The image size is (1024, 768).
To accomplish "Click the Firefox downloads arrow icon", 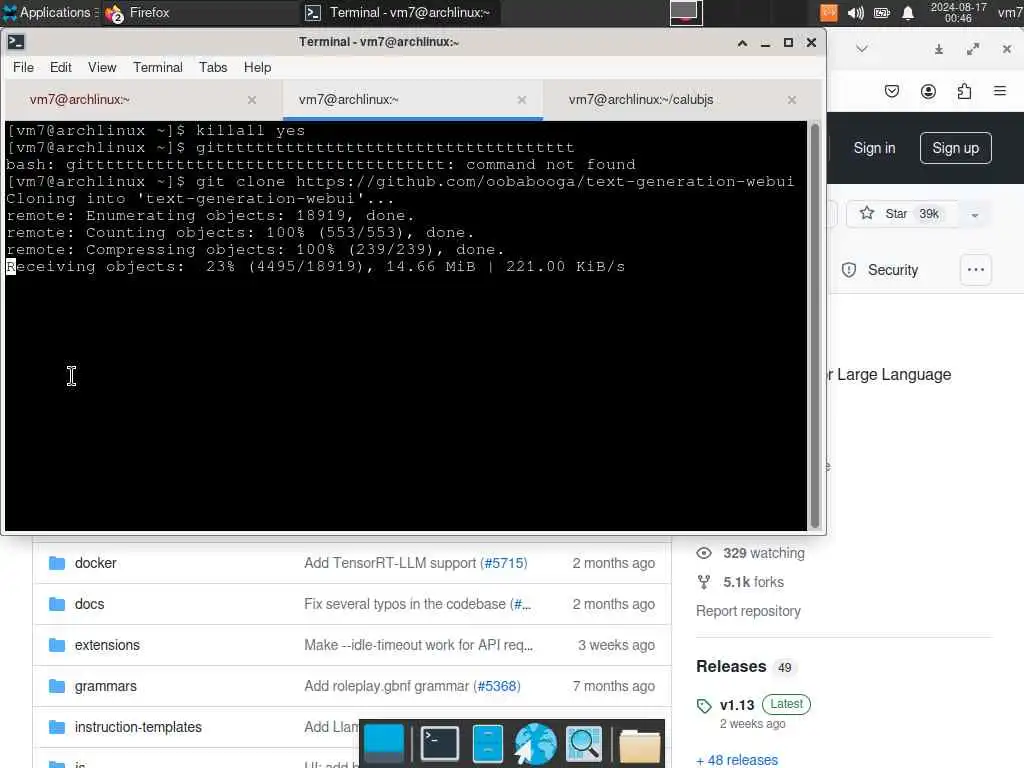I will pyautogui.click(x=938, y=49).
